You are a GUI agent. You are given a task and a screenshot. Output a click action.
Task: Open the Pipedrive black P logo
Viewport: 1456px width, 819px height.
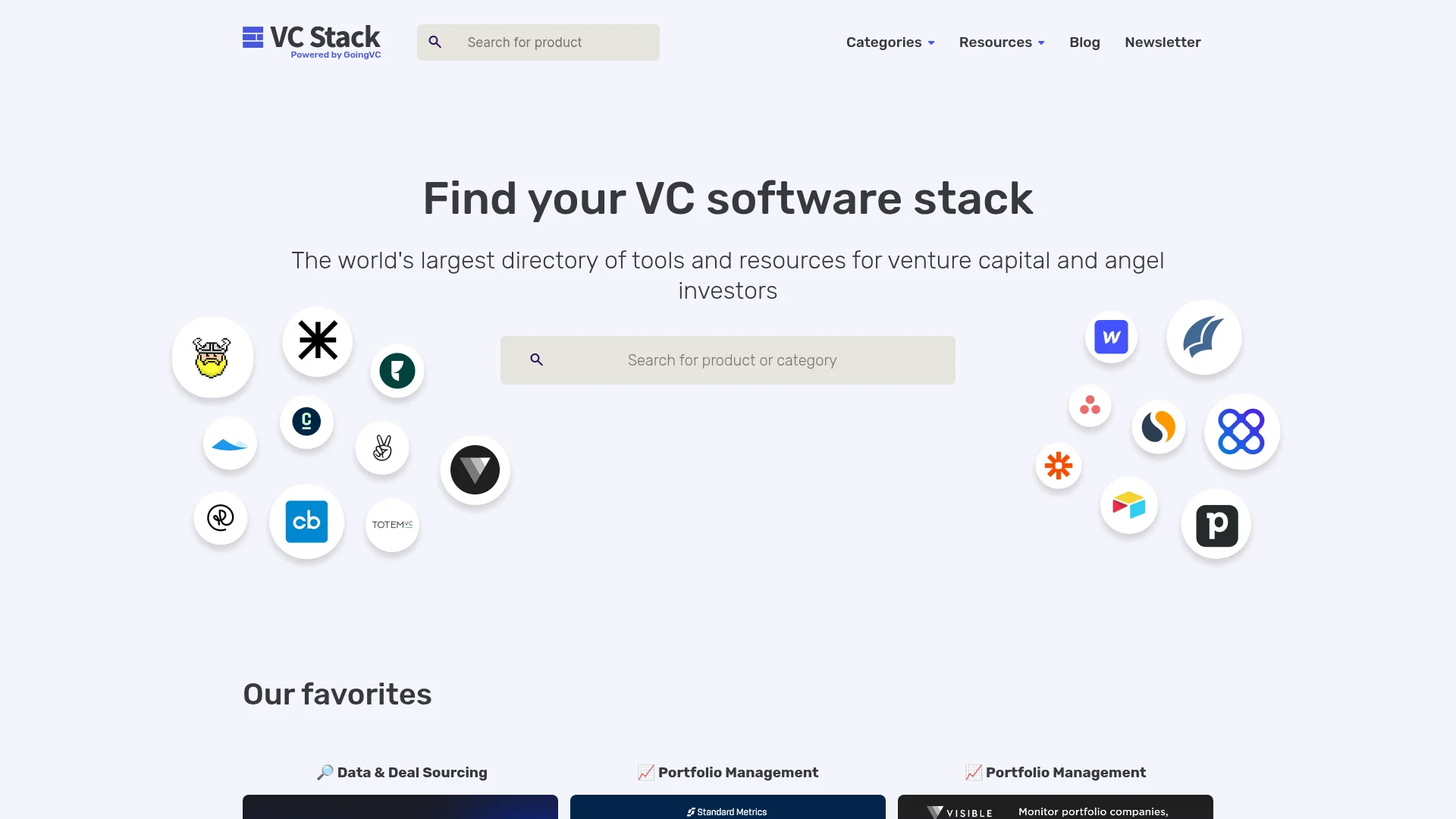1216,525
